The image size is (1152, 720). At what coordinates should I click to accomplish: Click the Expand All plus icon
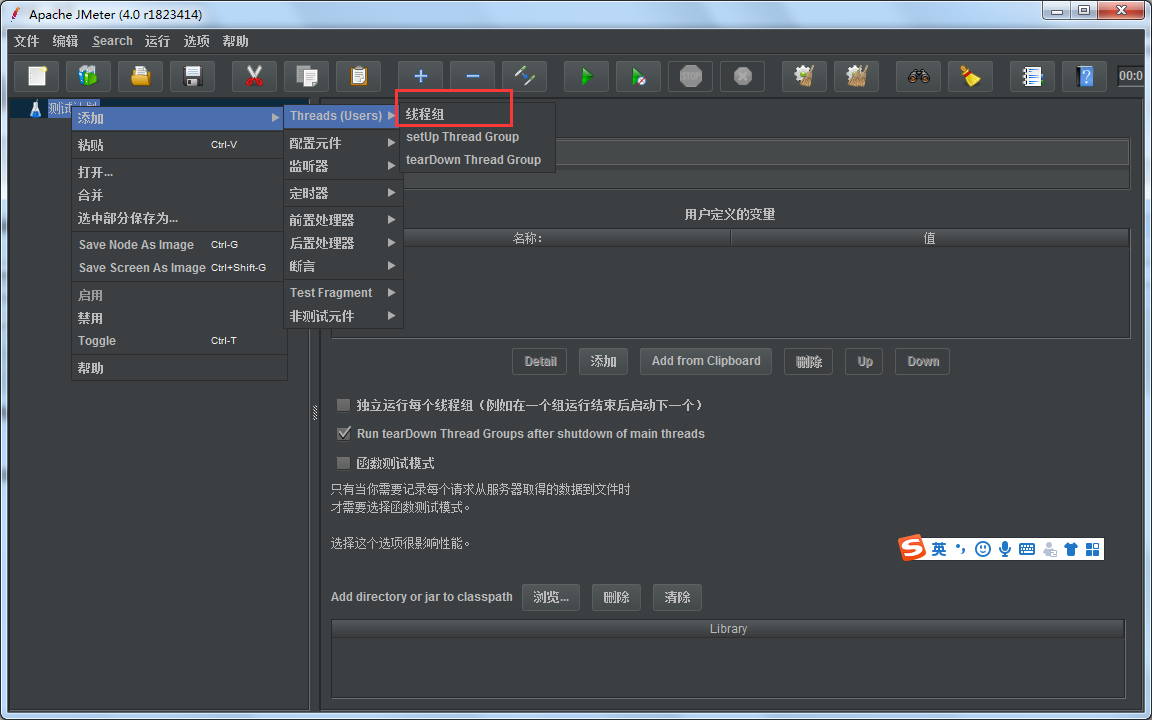[x=420, y=76]
